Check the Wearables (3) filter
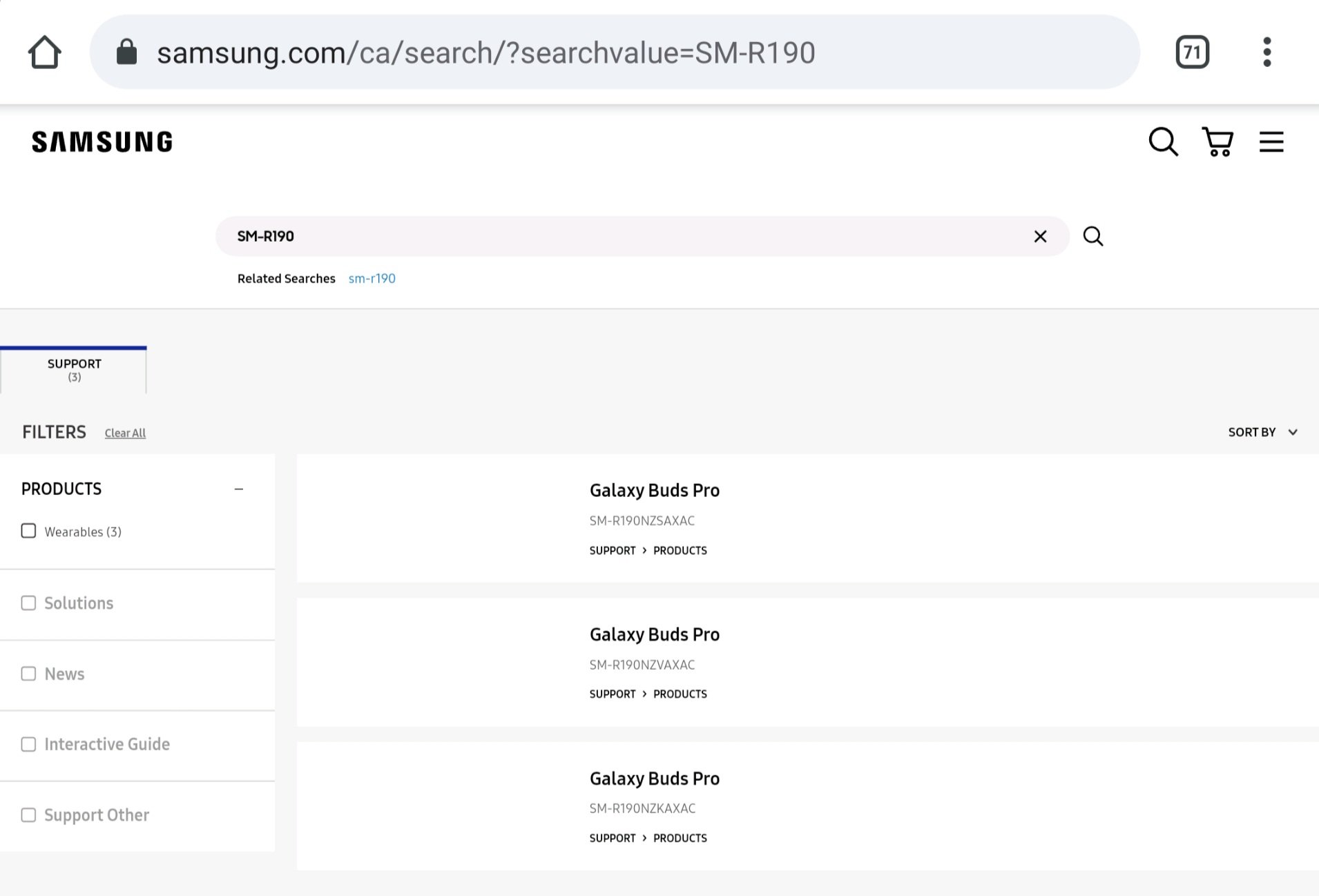The image size is (1319, 896). tap(28, 531)
